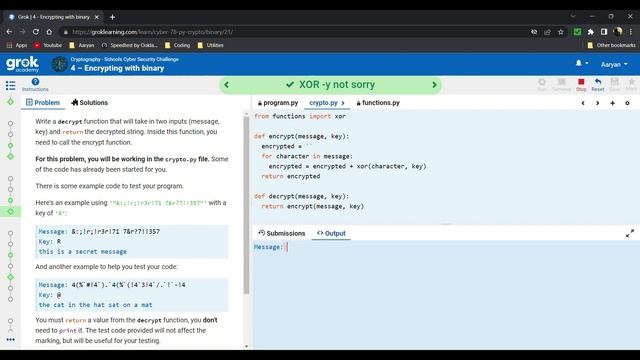This screenshot has height=360, width=640.
Task: Select the highlighted current problem marker
Action: click(10, 211)
